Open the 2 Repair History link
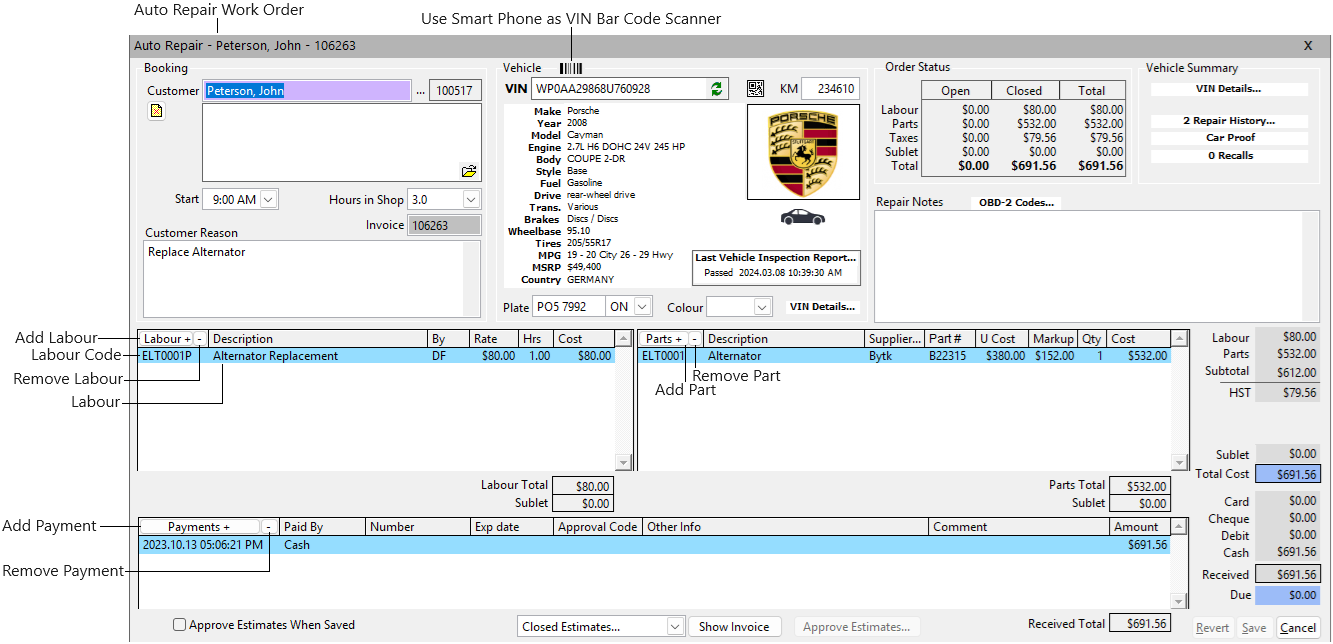Screen dimensions: 1333x644 click(x=1229, y=121)
